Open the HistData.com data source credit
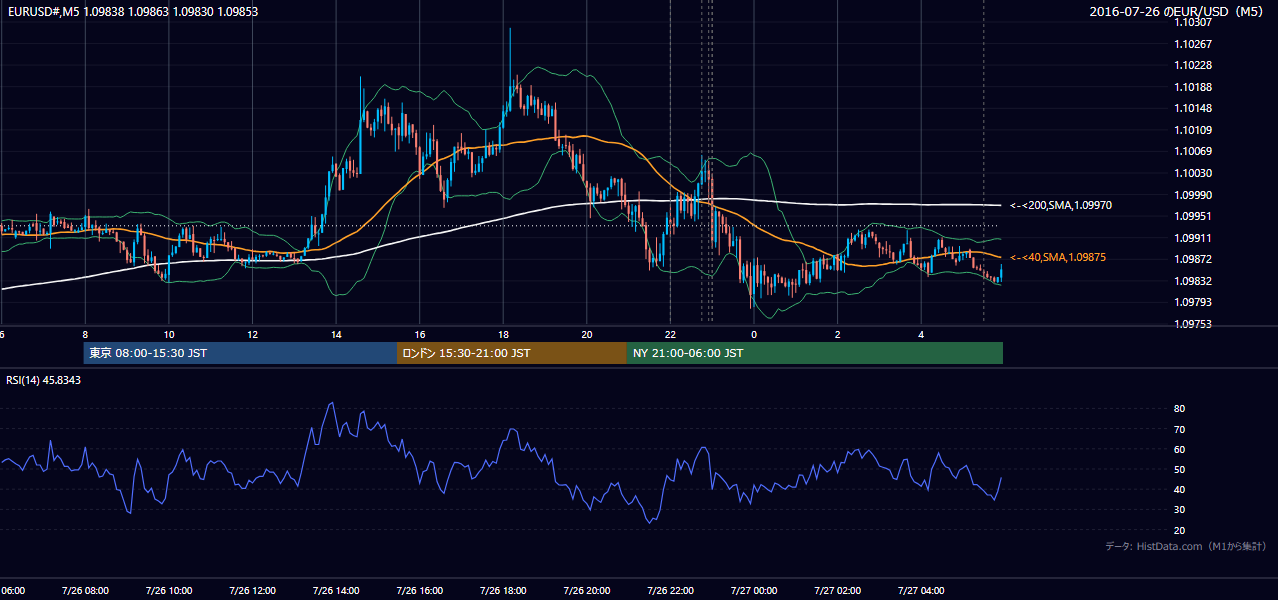This screenshot has height=600, width=1278. tap(1186, 546)
